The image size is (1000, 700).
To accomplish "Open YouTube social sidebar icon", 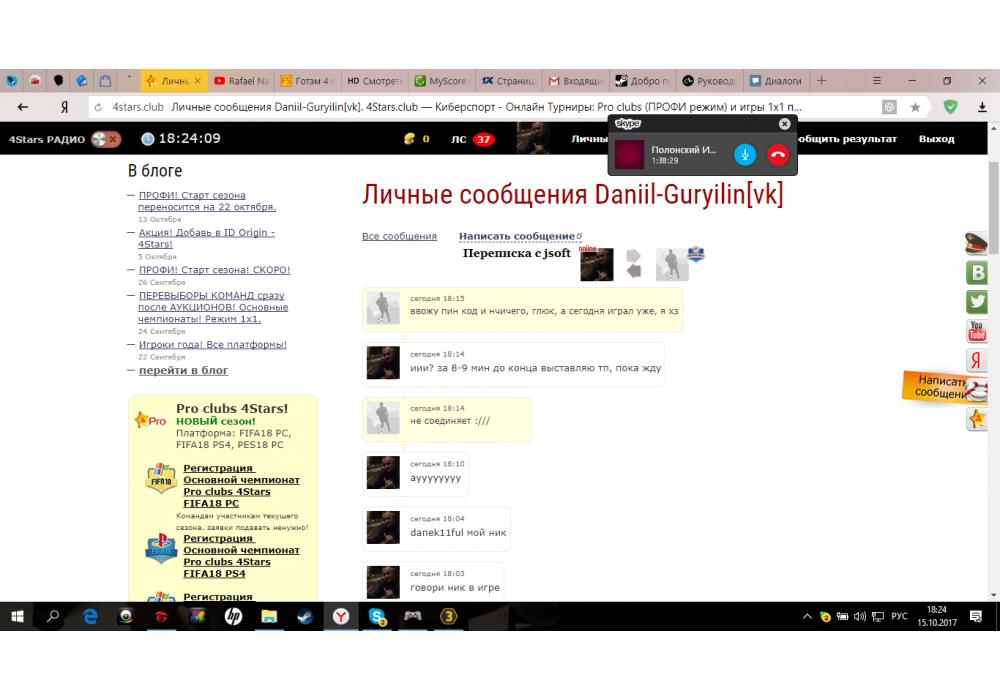I will coord(976,331).
